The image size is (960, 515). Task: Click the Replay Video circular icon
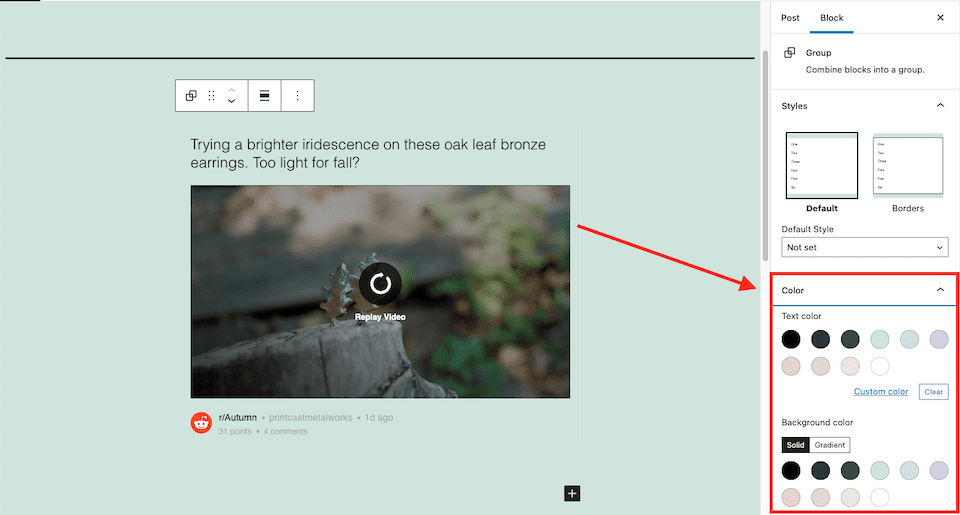coord(380,284)
